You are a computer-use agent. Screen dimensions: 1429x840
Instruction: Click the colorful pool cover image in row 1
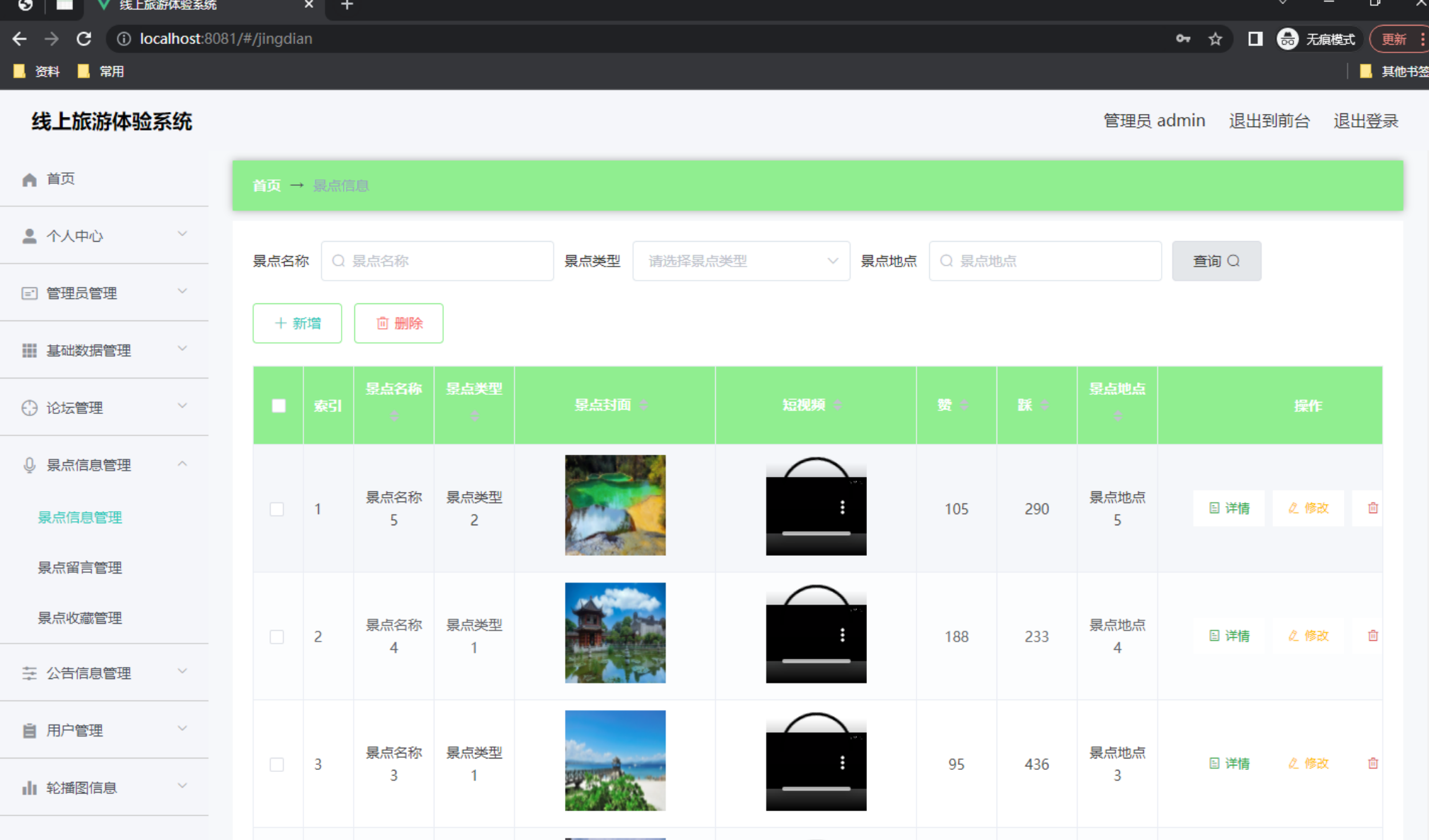click(x=615, y=505)
